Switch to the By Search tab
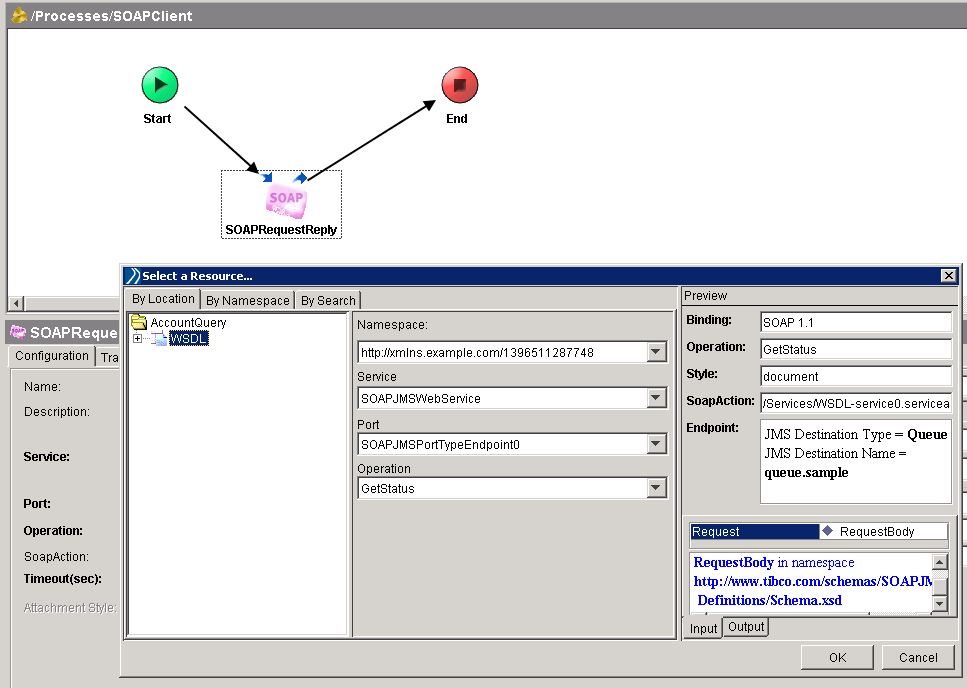This screenshot has width=967, height=688. (327, 299)
